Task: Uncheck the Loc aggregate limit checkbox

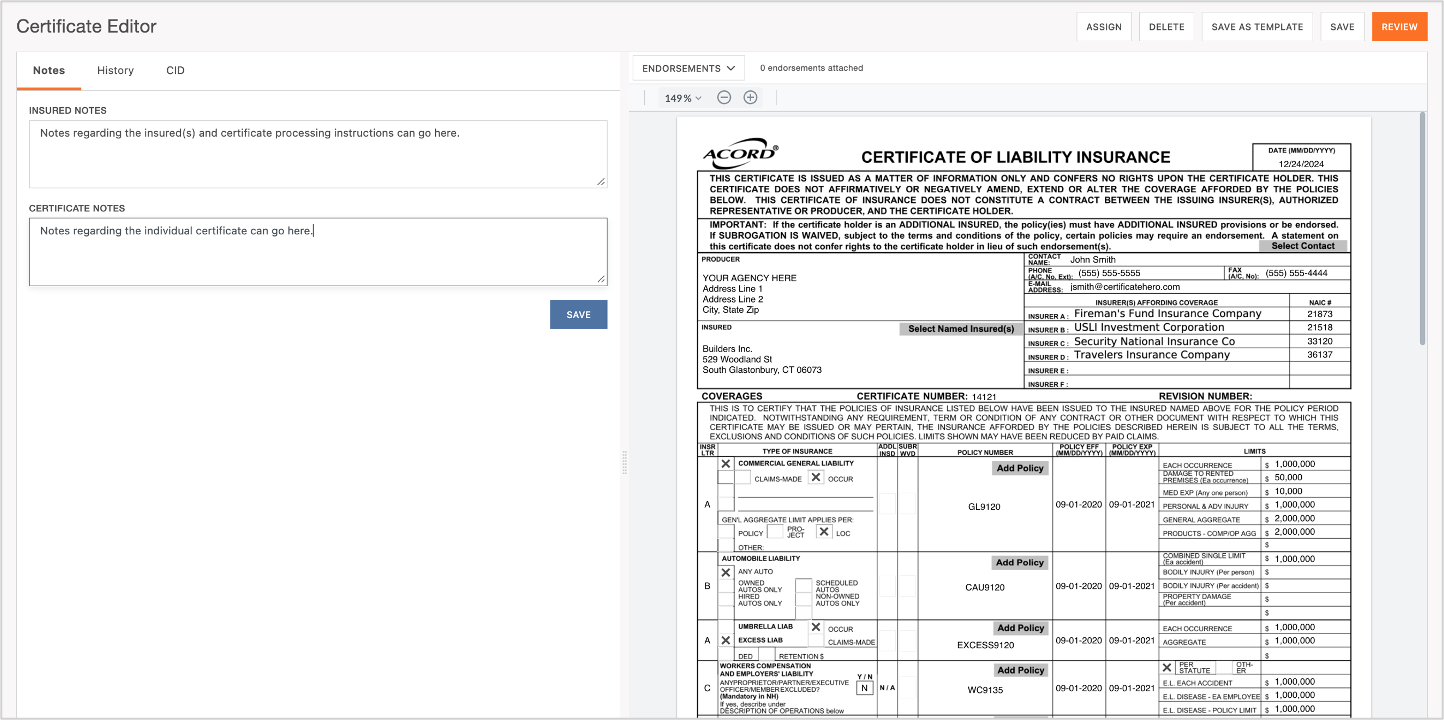Action: click(824, 531)
